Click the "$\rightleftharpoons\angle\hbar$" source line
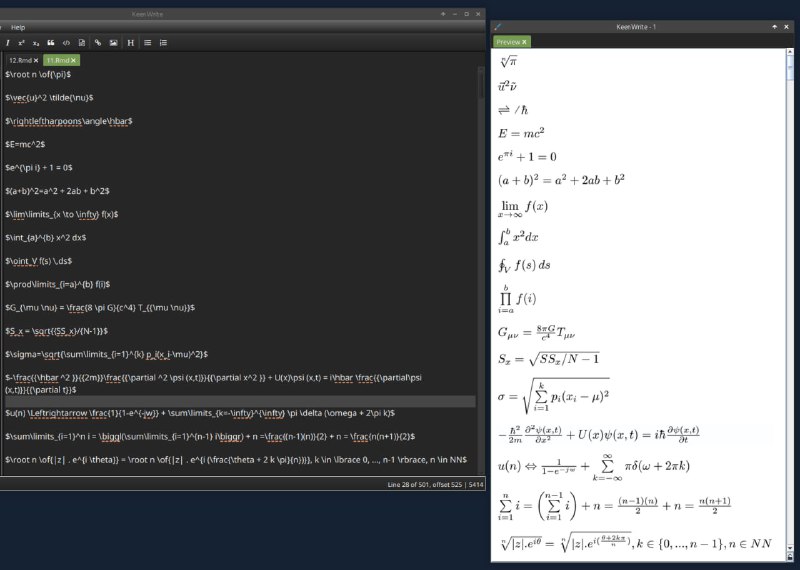 click(x=68, y=121)
